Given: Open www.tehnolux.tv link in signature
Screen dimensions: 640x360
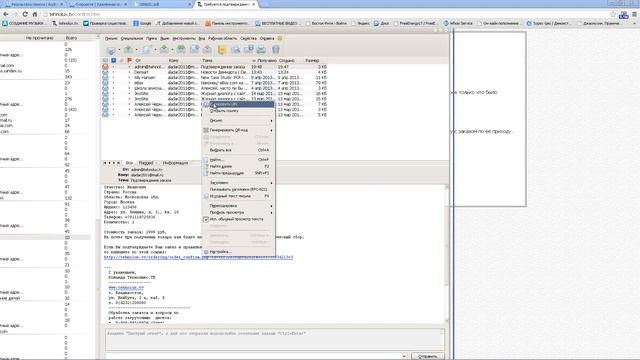Looking at the screenshot, I should point(126,288).
